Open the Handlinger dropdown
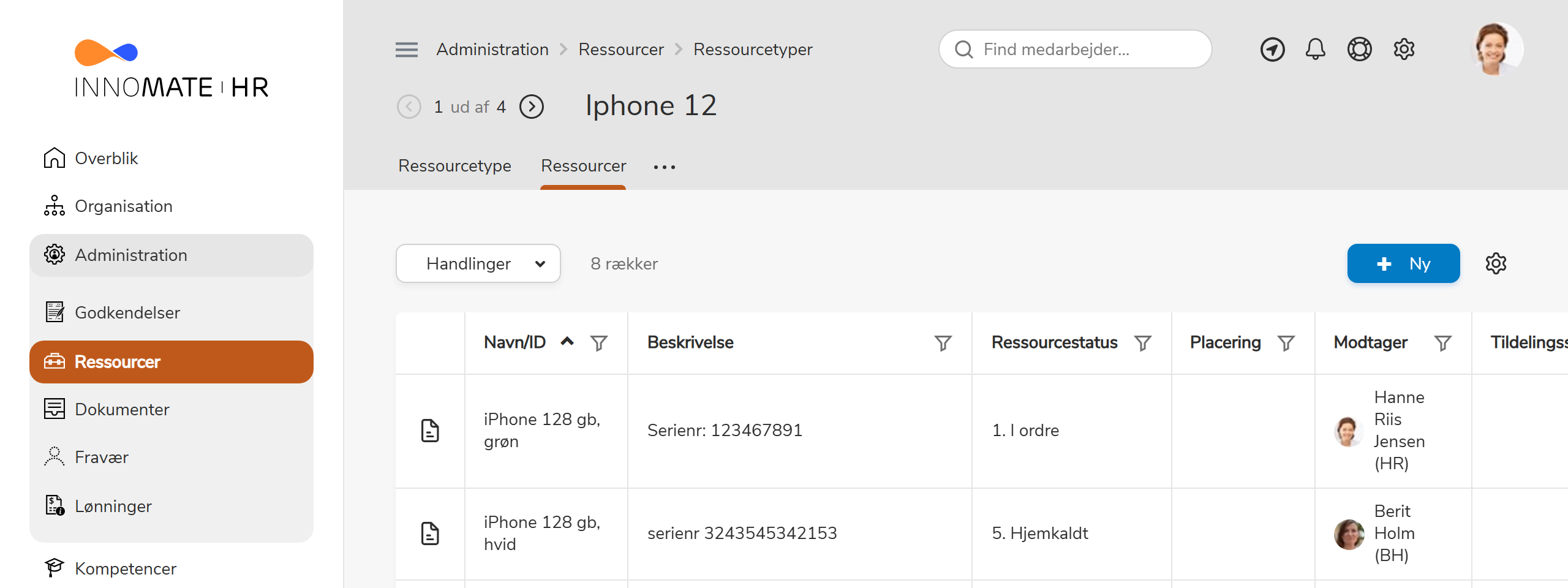Image resolution: width=1568 pixels, height=588 pixels. 478,263
